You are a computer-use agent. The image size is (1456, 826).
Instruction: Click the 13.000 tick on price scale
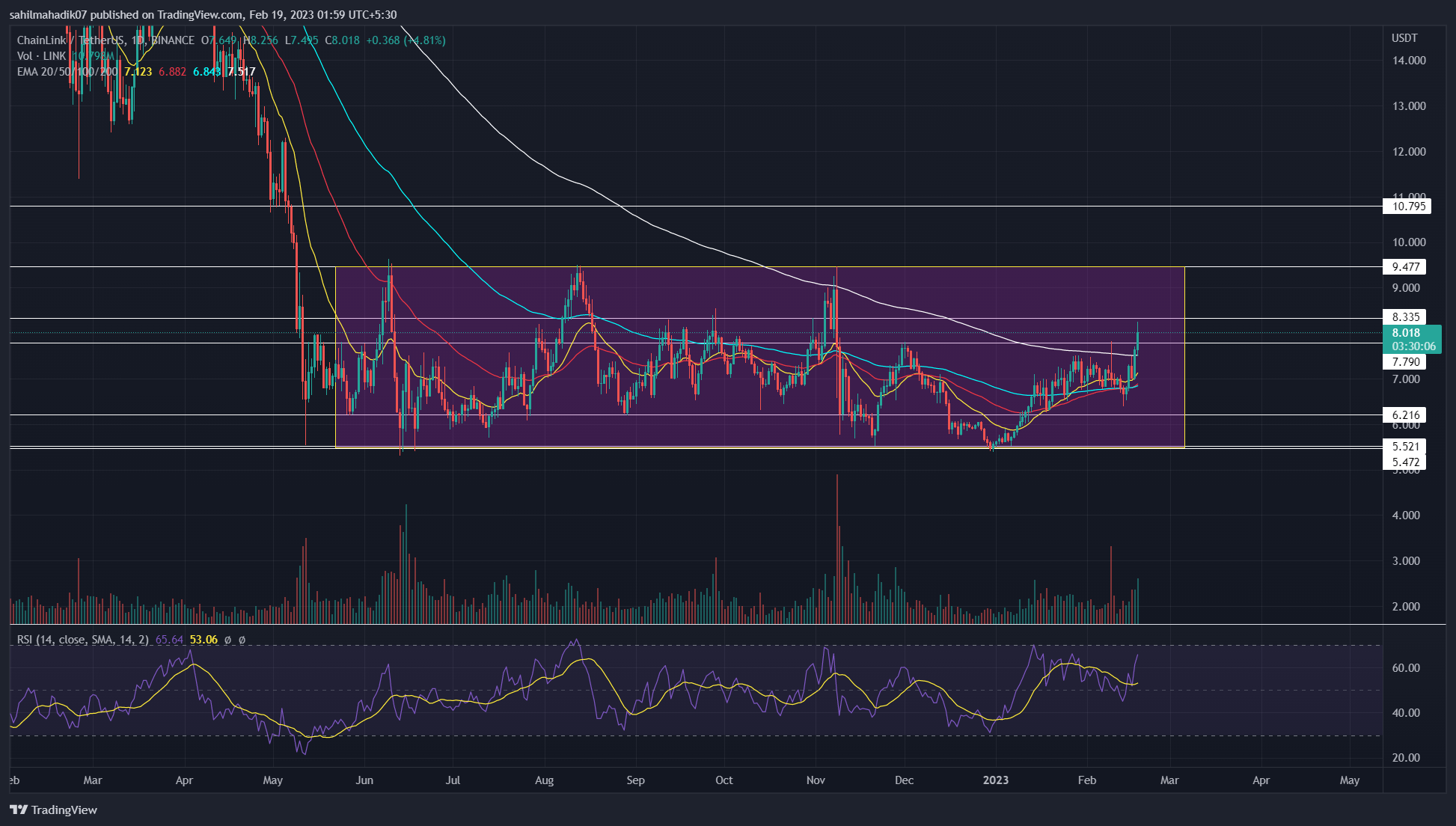pos(1409,106)
